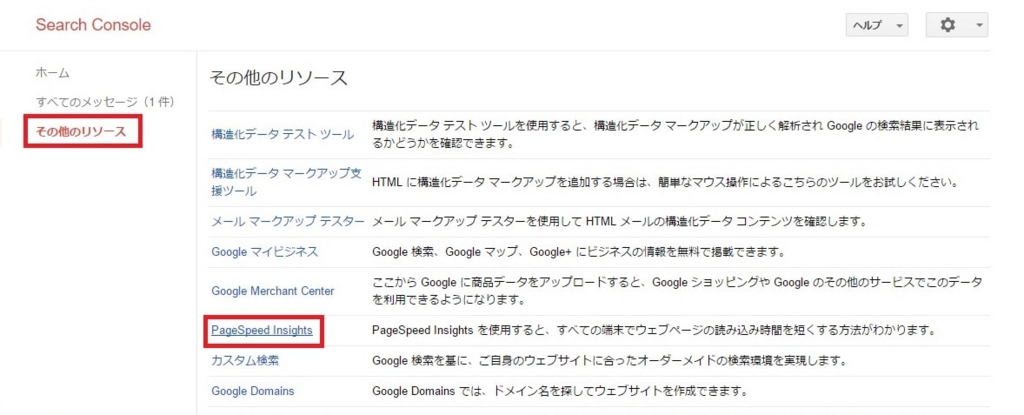Open the メール マークアップ テスター link
1024x415 pixels.
(x=288, y=221)
